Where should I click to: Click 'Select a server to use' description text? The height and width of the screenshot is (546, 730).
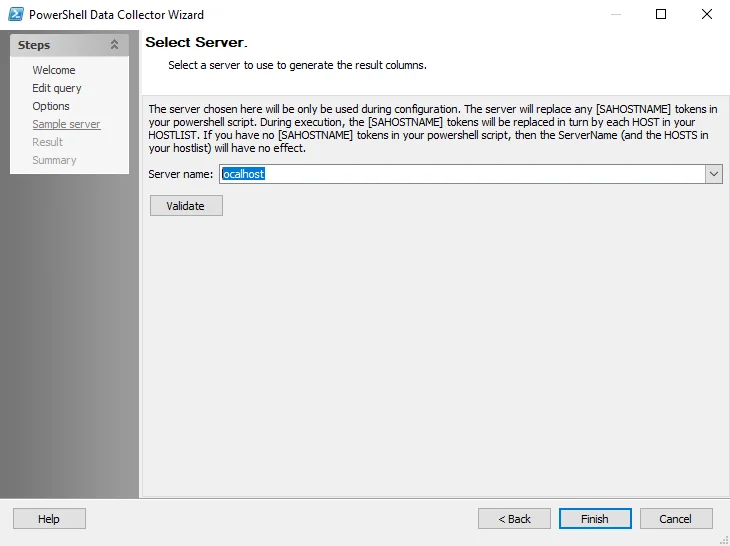click(x=297, y=65)
